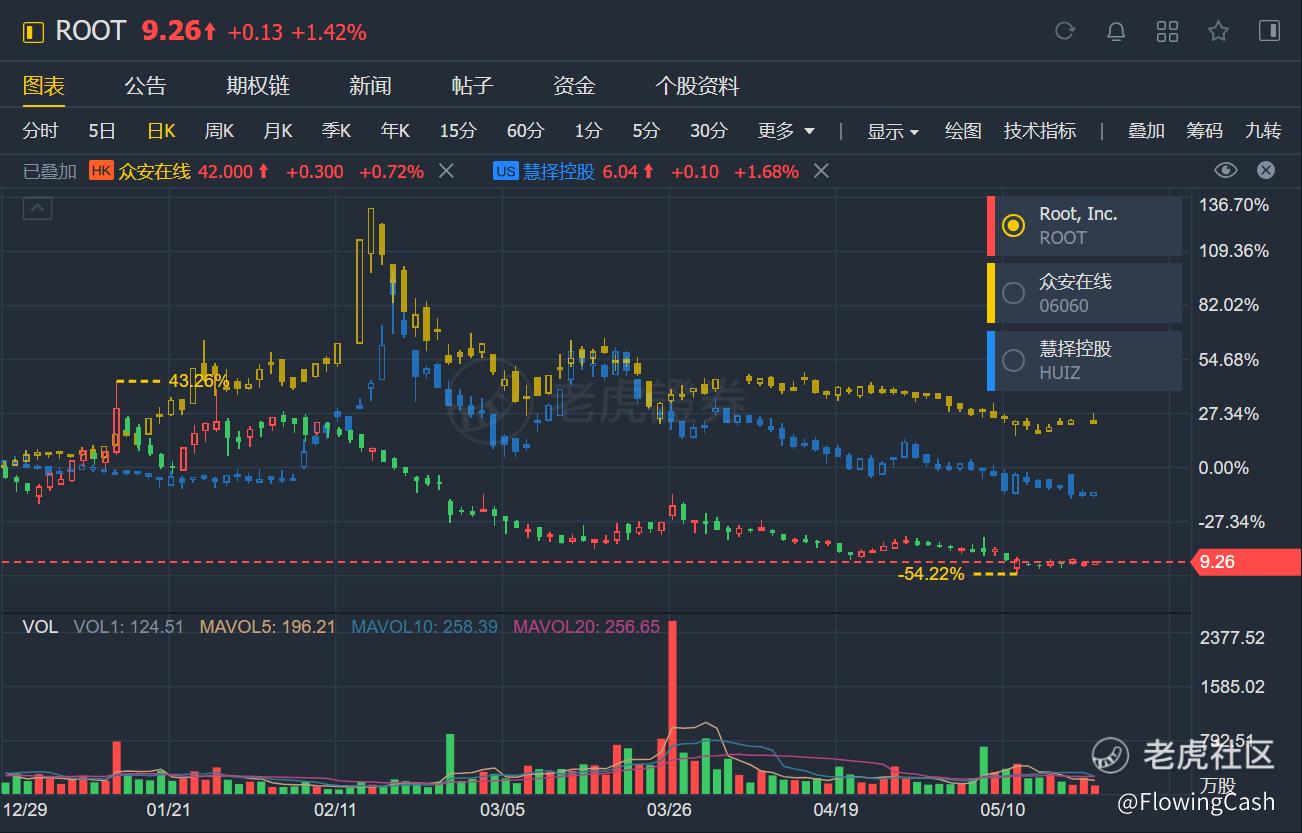
Task: Click the HK market badge
Action: pos(101,171)
